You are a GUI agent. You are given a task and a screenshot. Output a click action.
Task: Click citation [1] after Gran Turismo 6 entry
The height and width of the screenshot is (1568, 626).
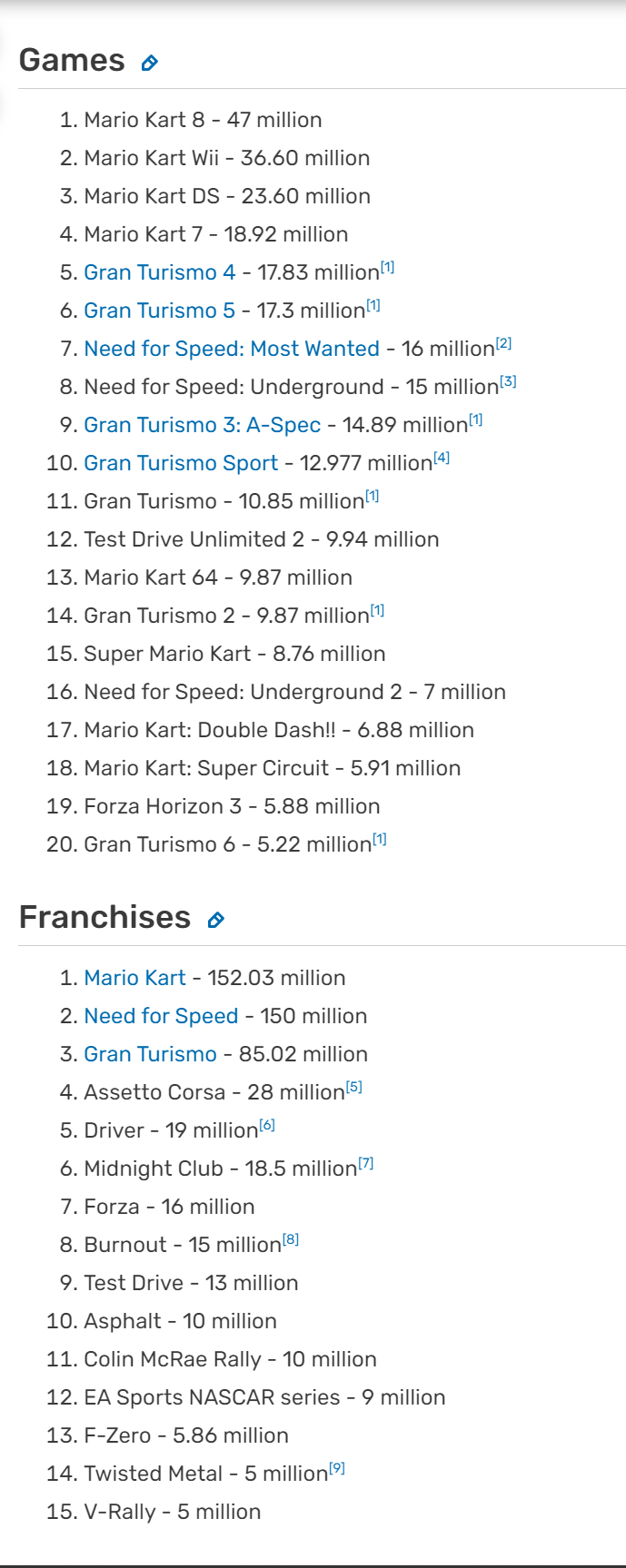coord(380,839)
